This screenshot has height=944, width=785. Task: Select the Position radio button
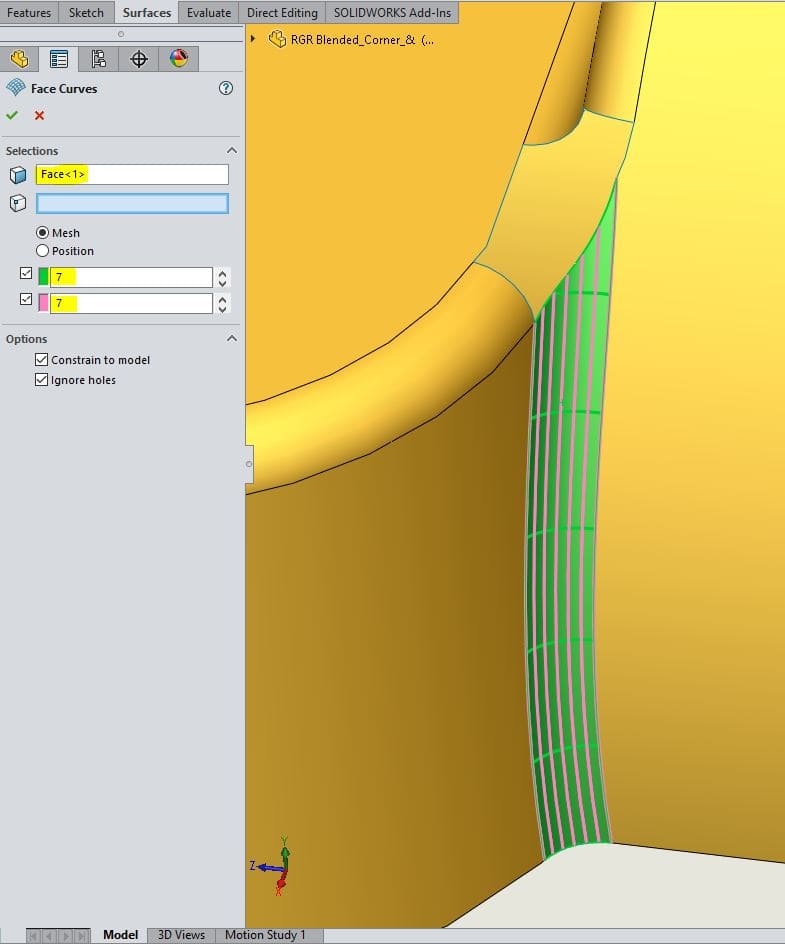(x=42, y=251)
